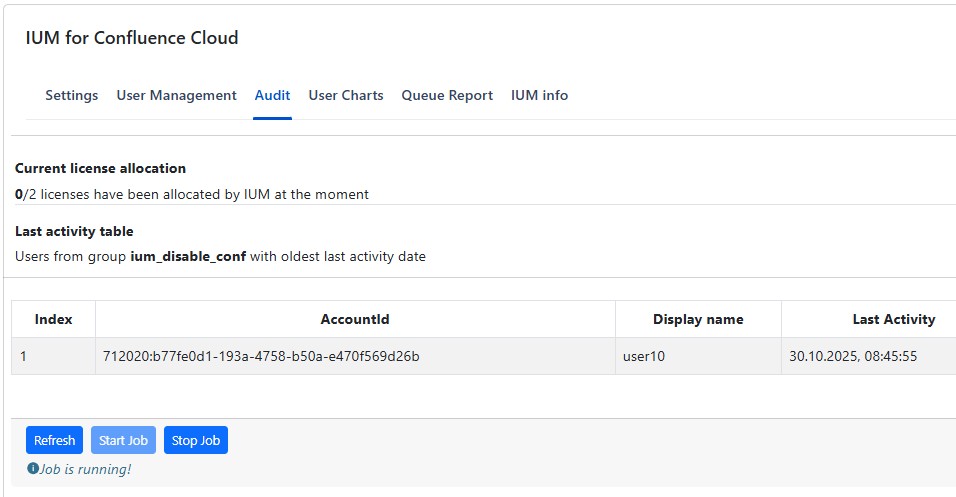Click the user10 display name cell
This screenshot has height=497, width=956.
pyautogui.click(x=644, y=356)
